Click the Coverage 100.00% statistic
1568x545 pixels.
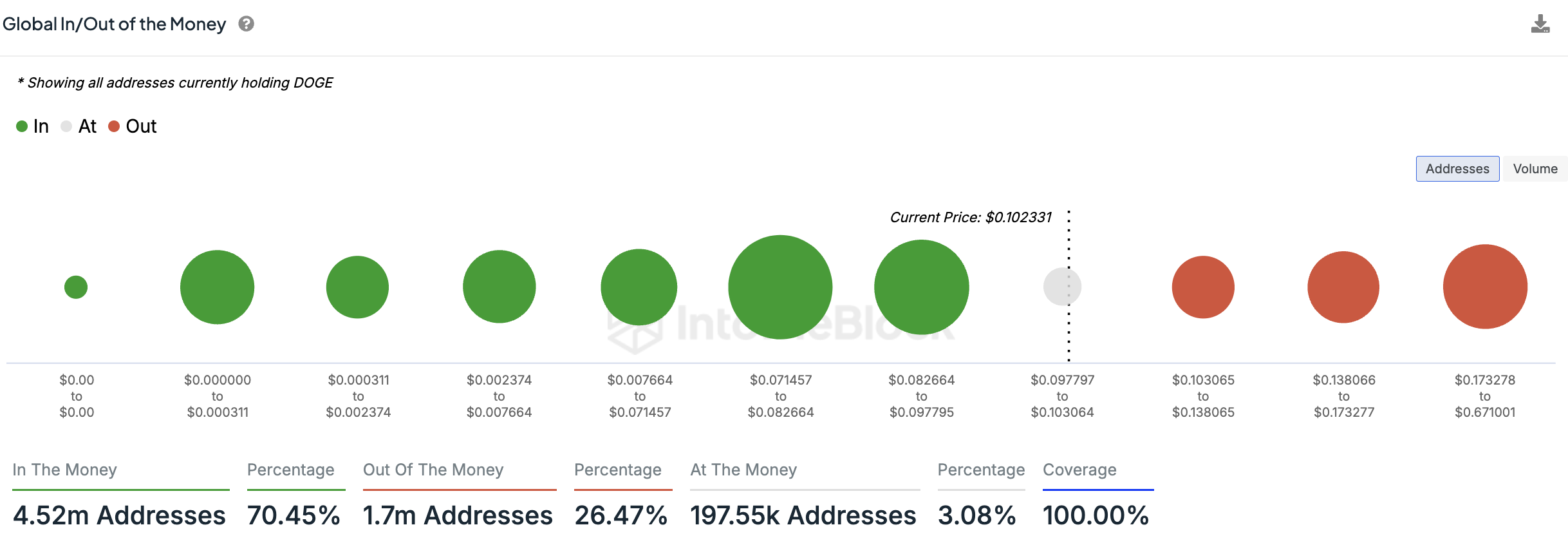pos(1096,515)
